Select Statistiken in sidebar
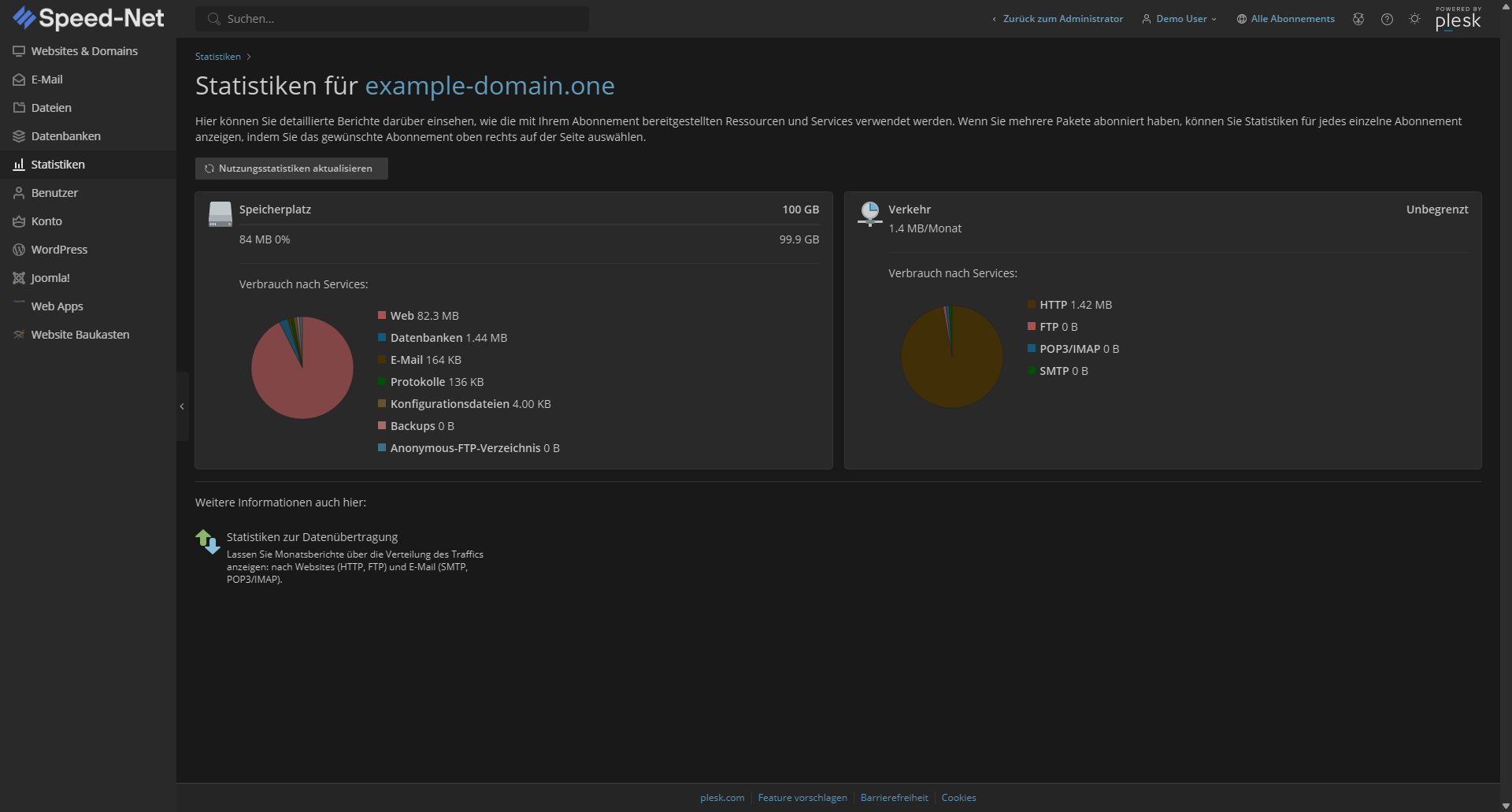 (x=88, y=165)
